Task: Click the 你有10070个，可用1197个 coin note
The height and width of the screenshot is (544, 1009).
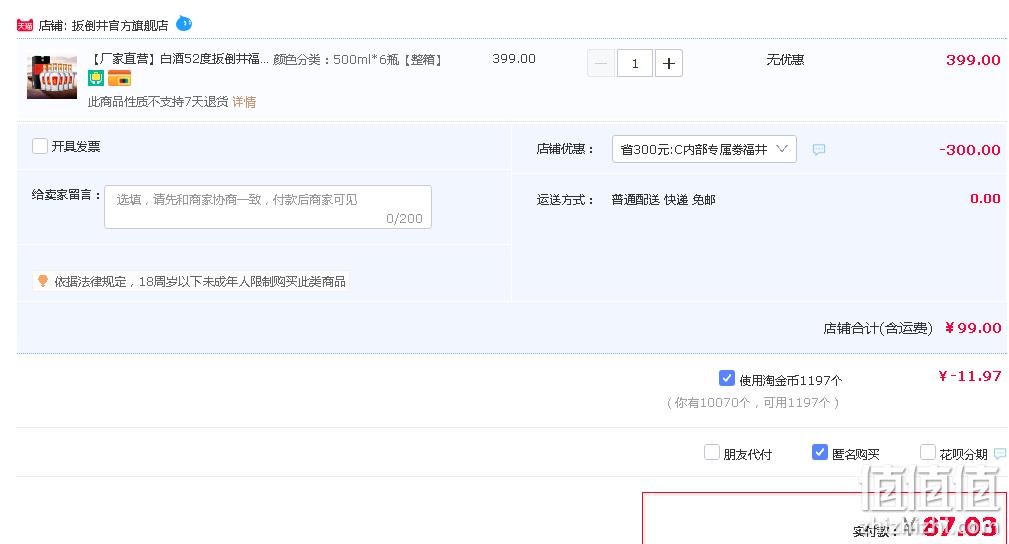Action: click(x=753, y=402)
